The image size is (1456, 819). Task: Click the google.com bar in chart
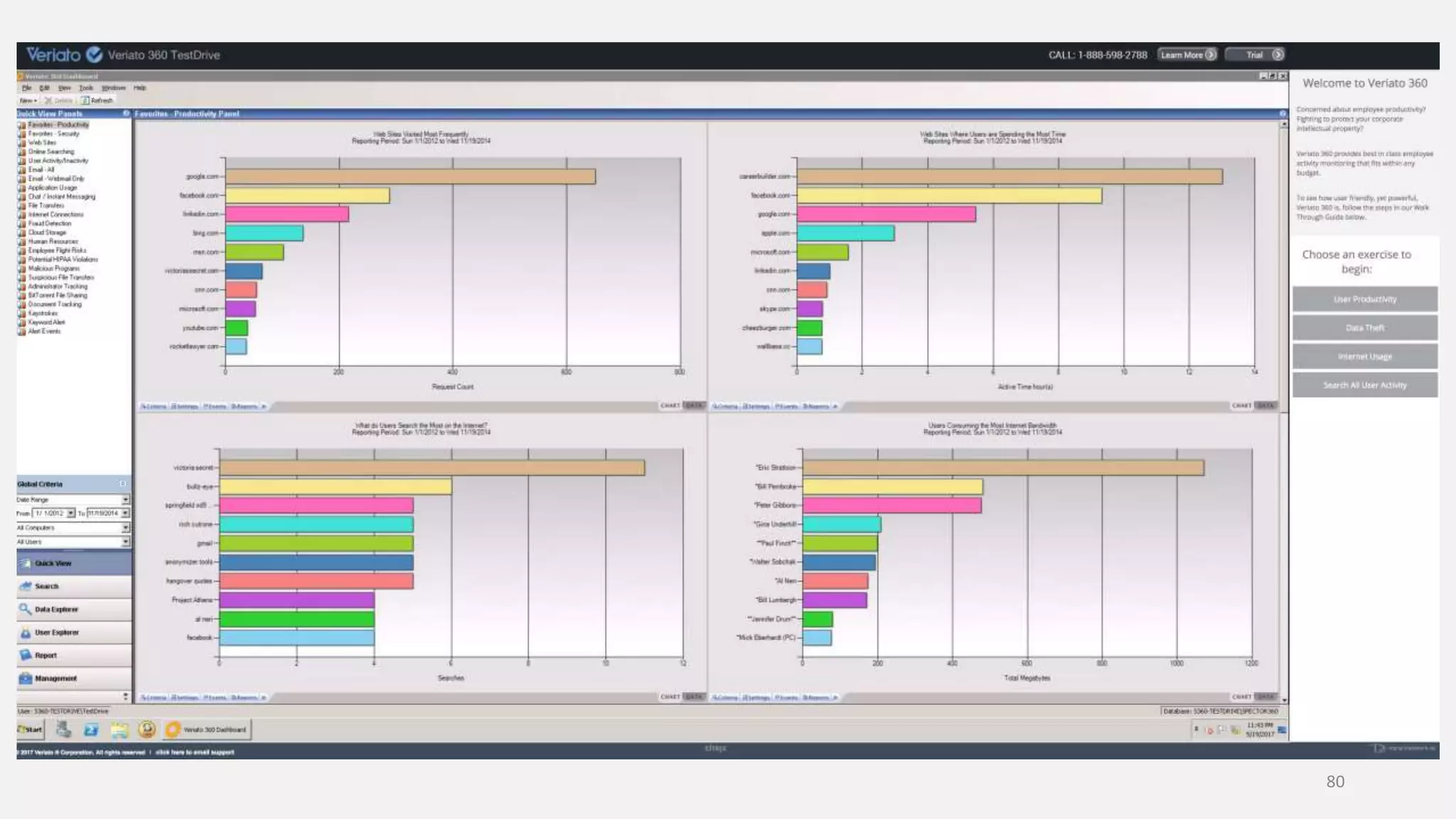[x=410, y=176]
